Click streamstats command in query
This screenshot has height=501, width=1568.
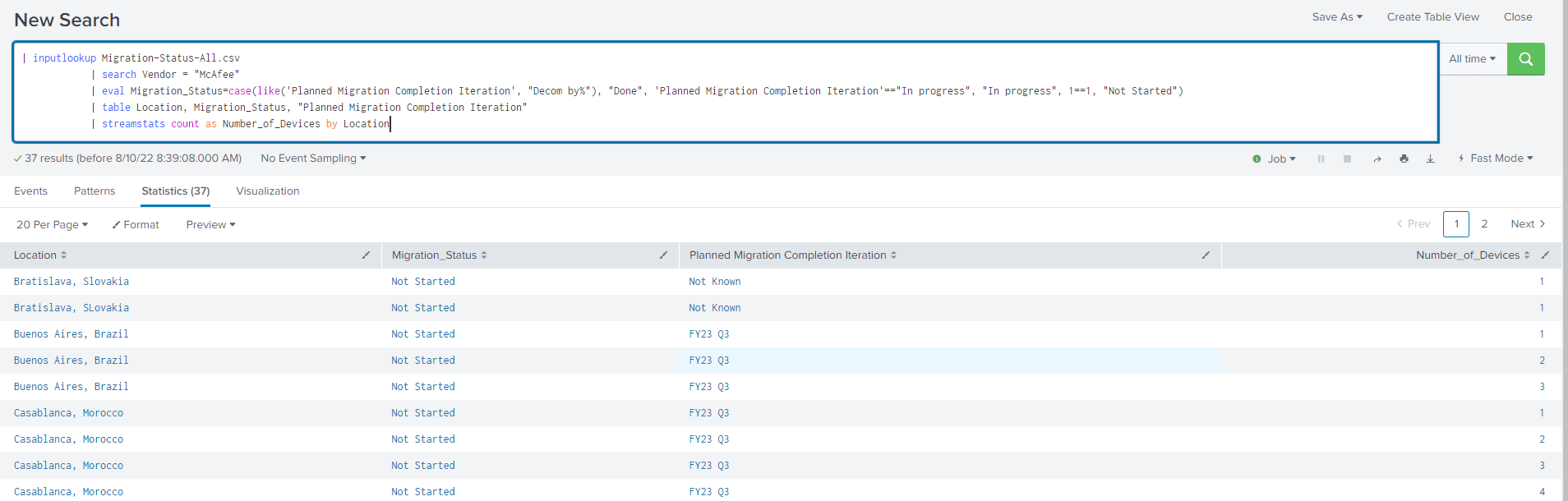tap(133, 124)
